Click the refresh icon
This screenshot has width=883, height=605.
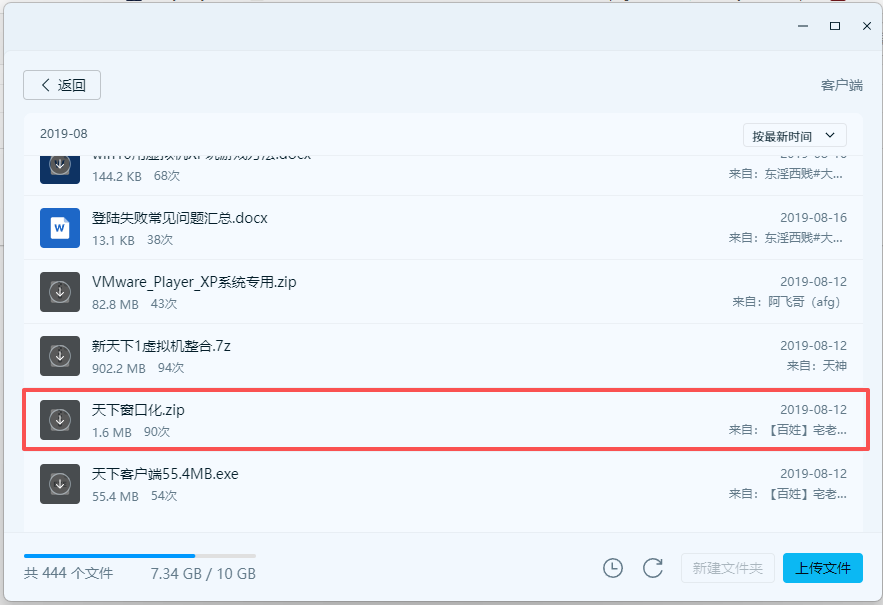coord(653,568)
